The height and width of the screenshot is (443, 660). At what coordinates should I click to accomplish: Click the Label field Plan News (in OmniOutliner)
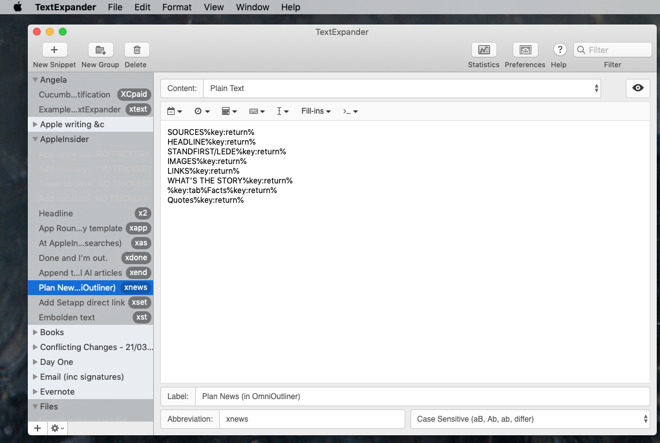click(x=422, y=396)
